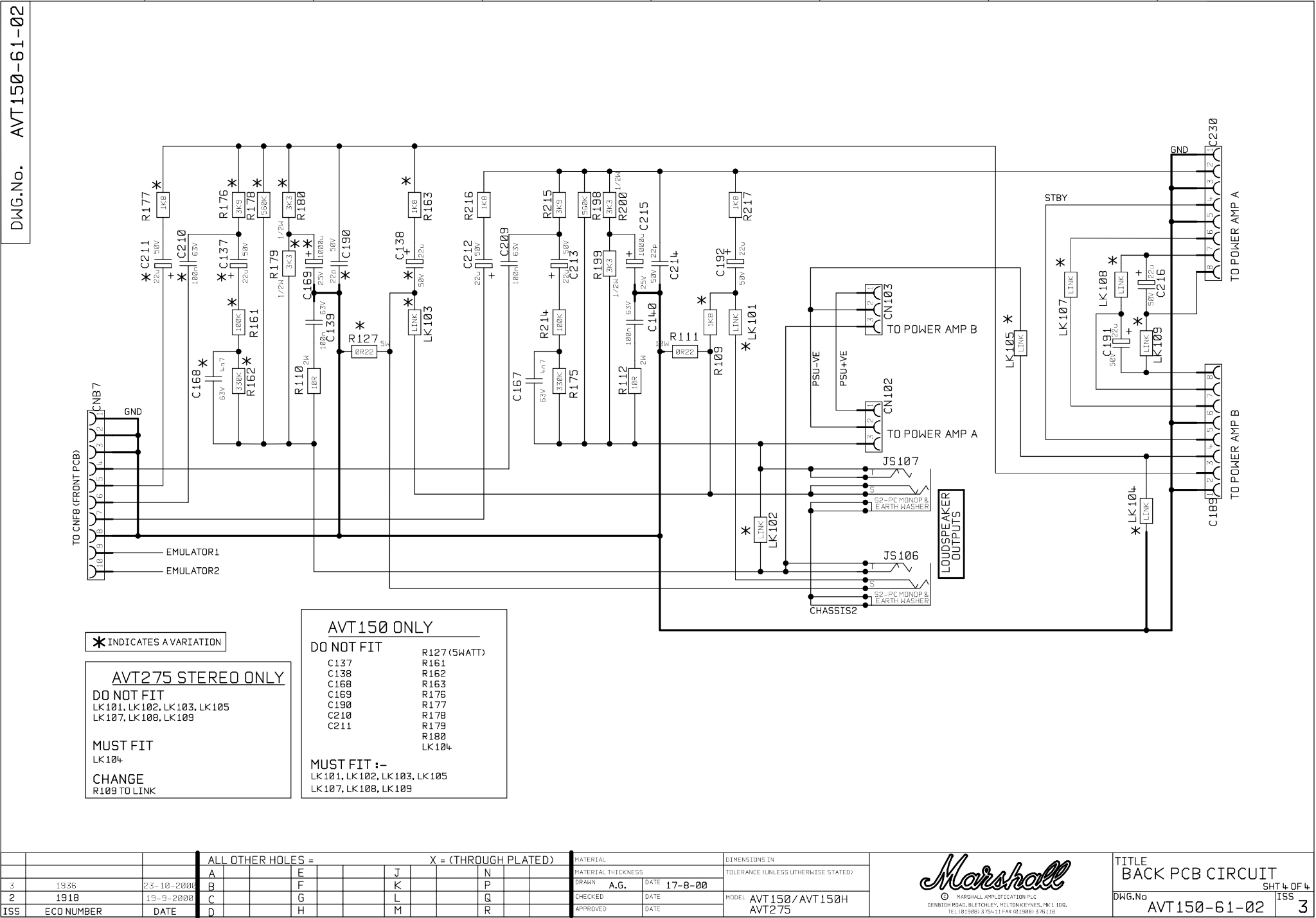
Task: Select the R109 1K8 resistor
Action: click(710, 322)
